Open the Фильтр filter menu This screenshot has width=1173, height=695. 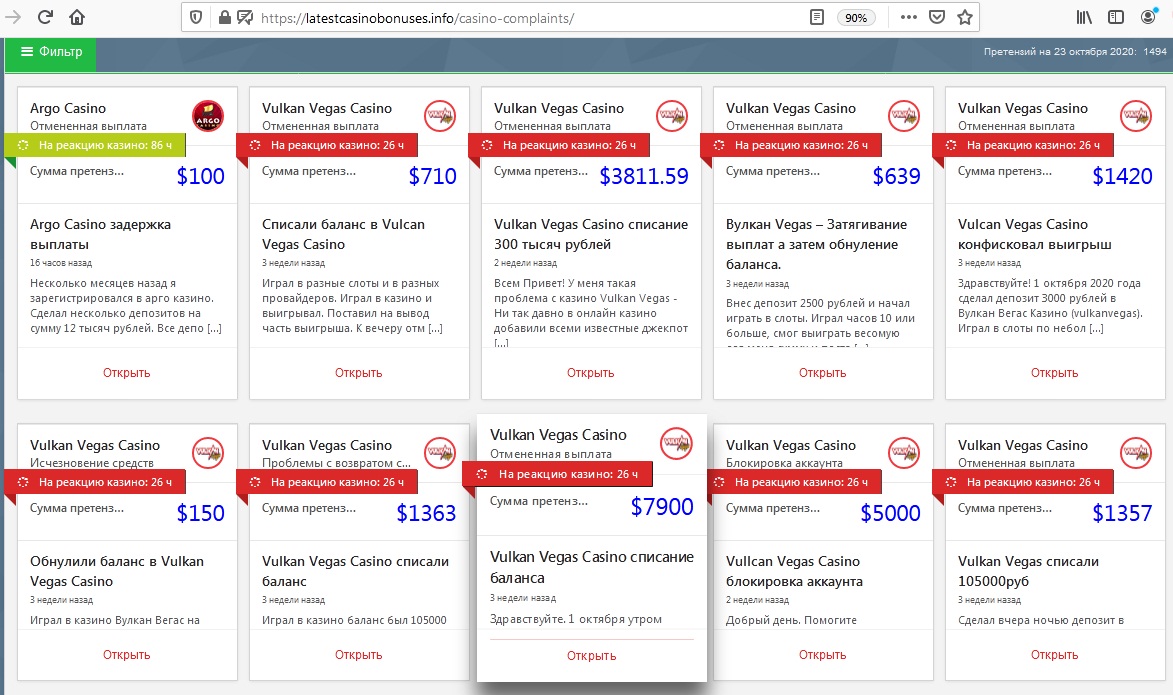51,52
